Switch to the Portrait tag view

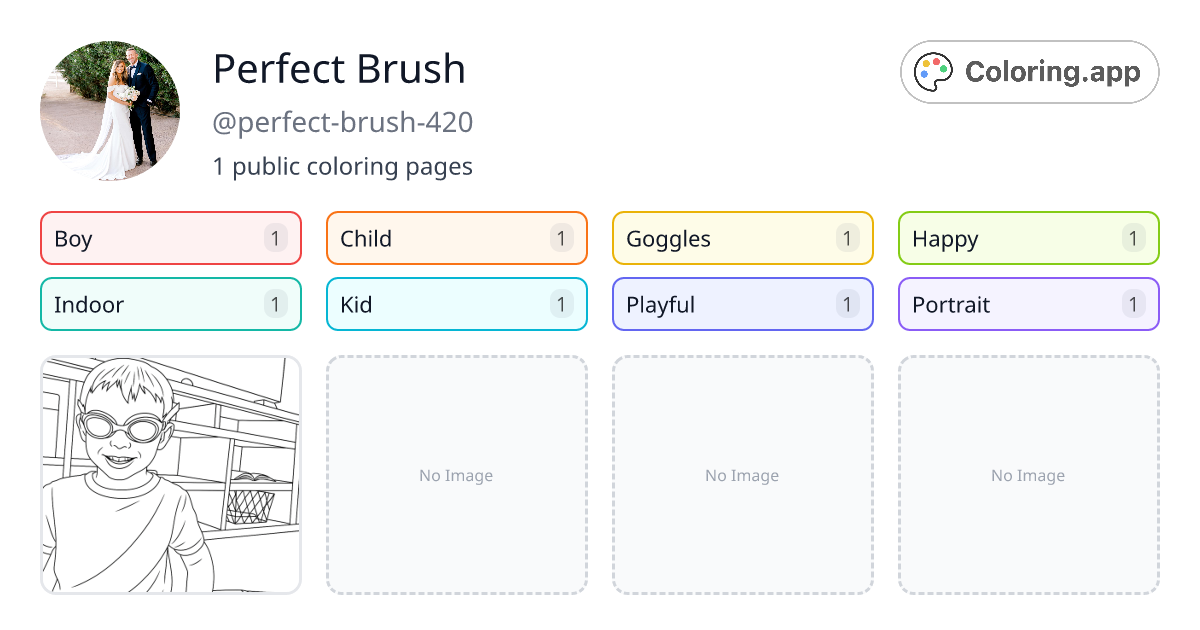1028,304
